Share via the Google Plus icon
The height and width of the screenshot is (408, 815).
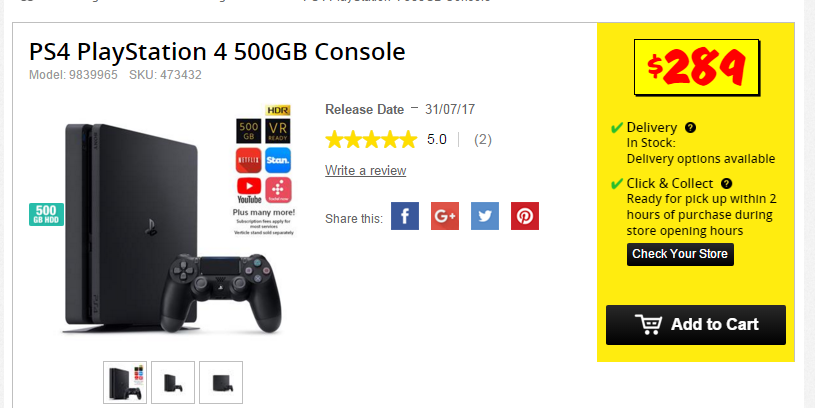click(445, 216)
